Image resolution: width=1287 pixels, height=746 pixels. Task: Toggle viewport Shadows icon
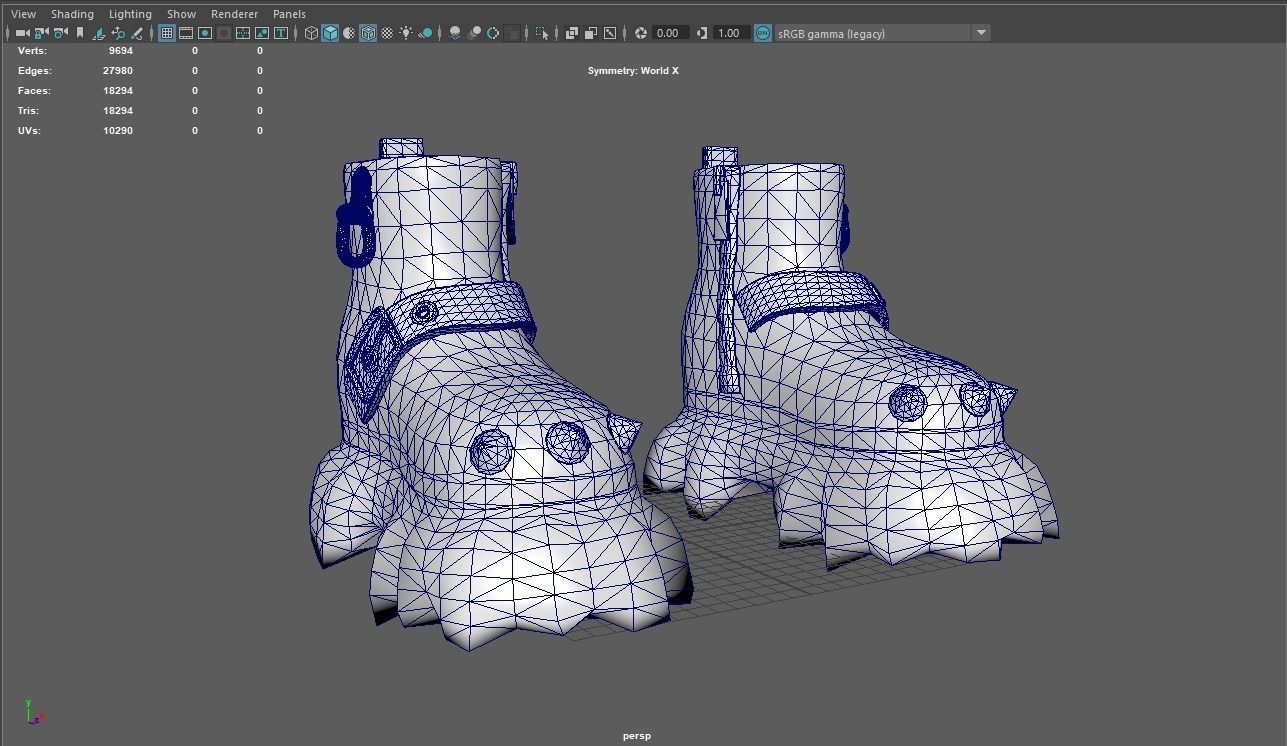click(x=426, y=33)
